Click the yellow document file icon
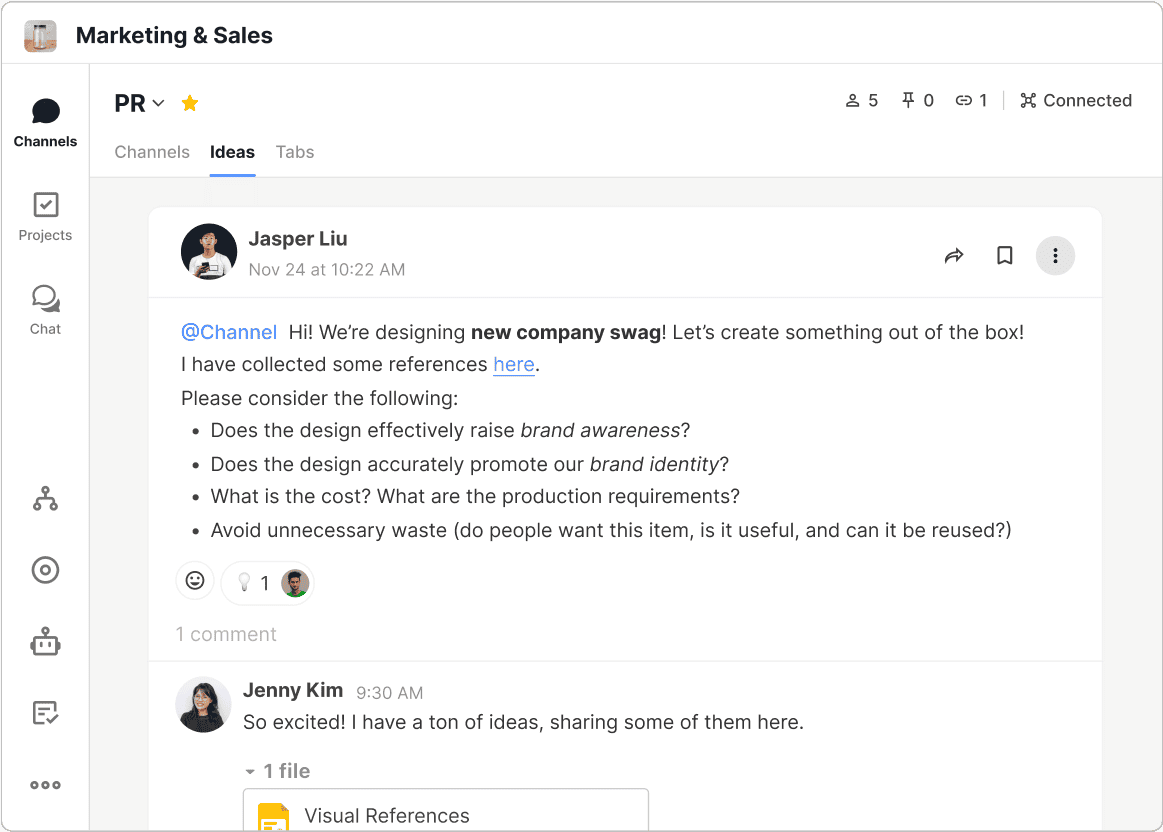Screen dimensions: 1163x832 pos(273,816)
